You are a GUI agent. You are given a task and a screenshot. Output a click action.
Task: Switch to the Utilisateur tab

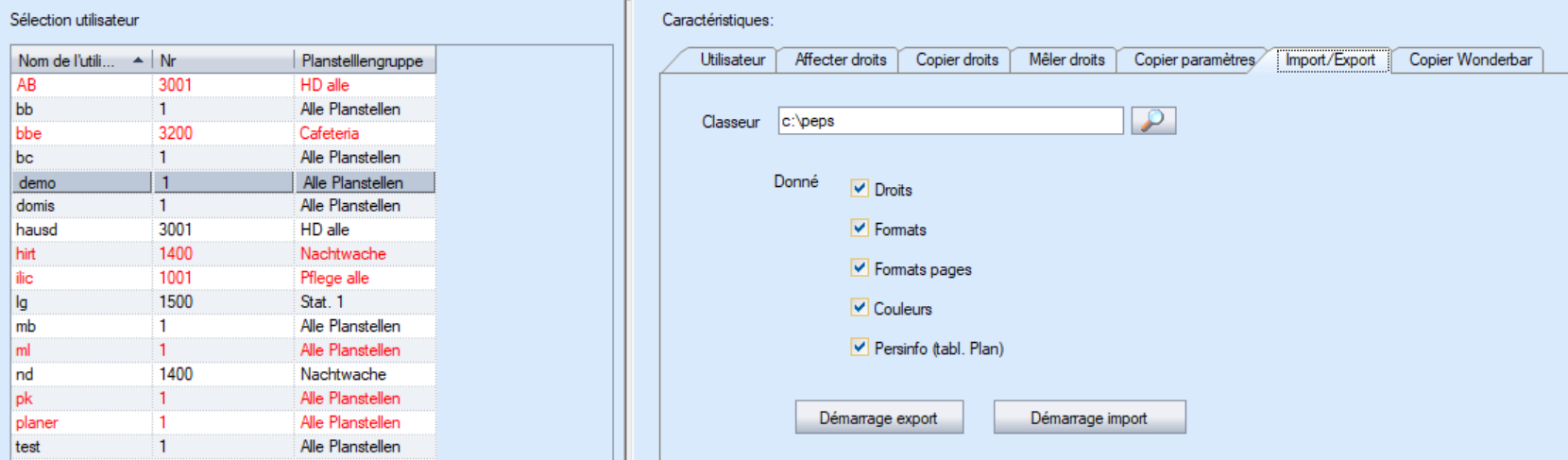pyautogui.click(x=732, y=60)
